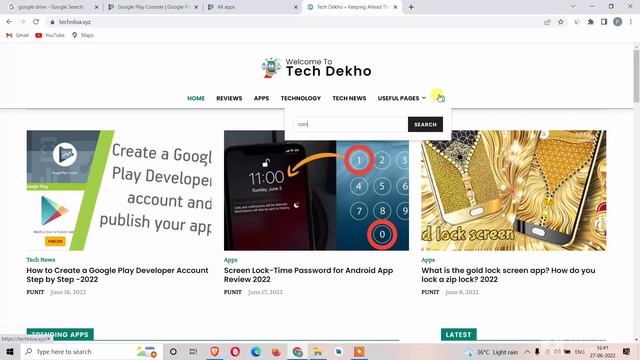The width and height of the screenshot is (640, 360).
Task: Open the YouTube bookmark
Action: coord(50,35)
